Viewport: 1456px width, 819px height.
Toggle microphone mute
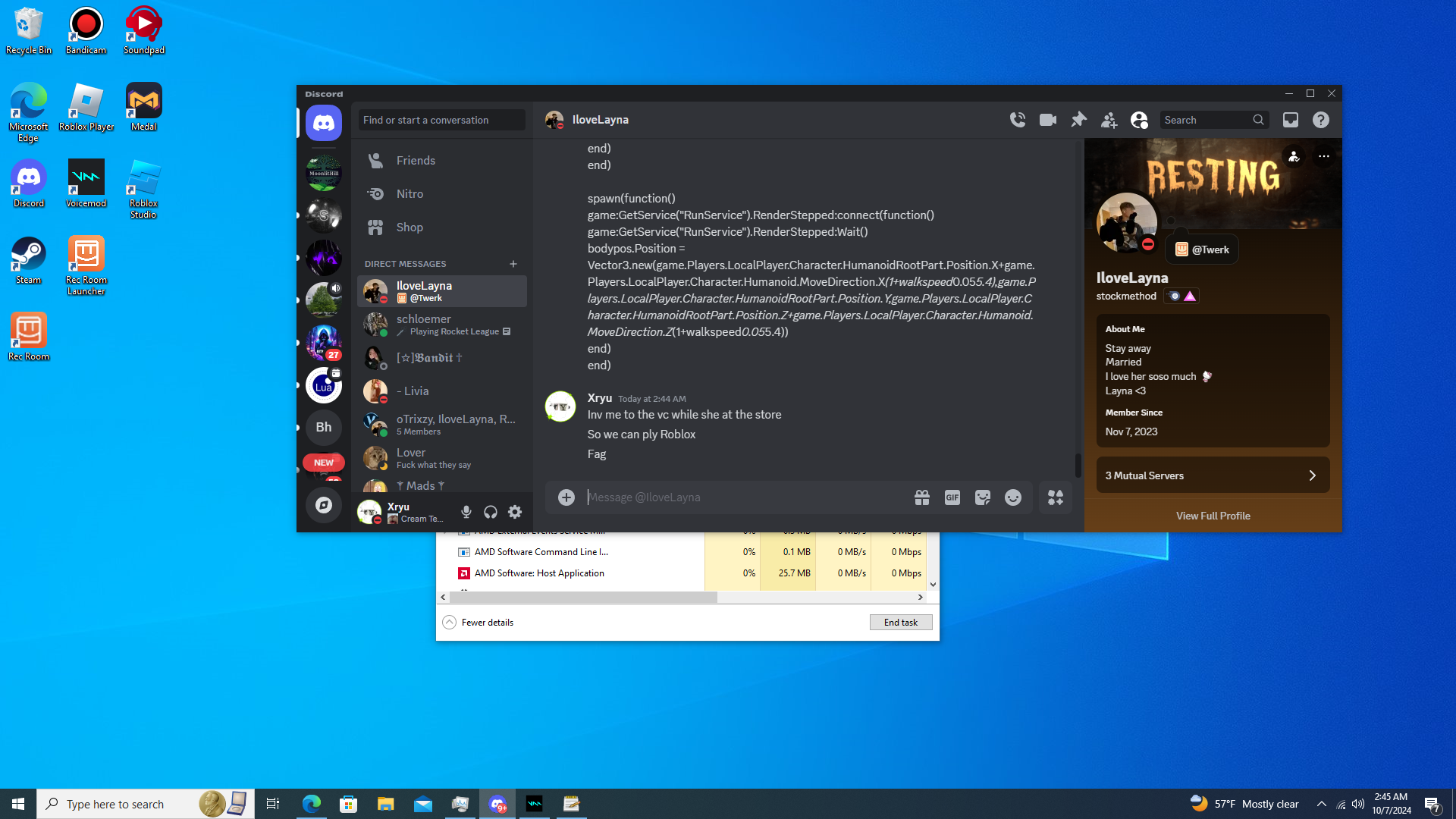[x=466, y=513]
